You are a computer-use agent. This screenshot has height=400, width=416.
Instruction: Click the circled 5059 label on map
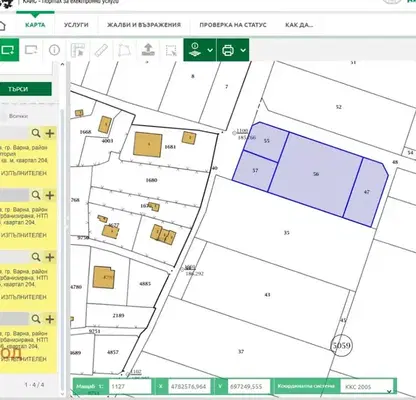pos(341,345)
